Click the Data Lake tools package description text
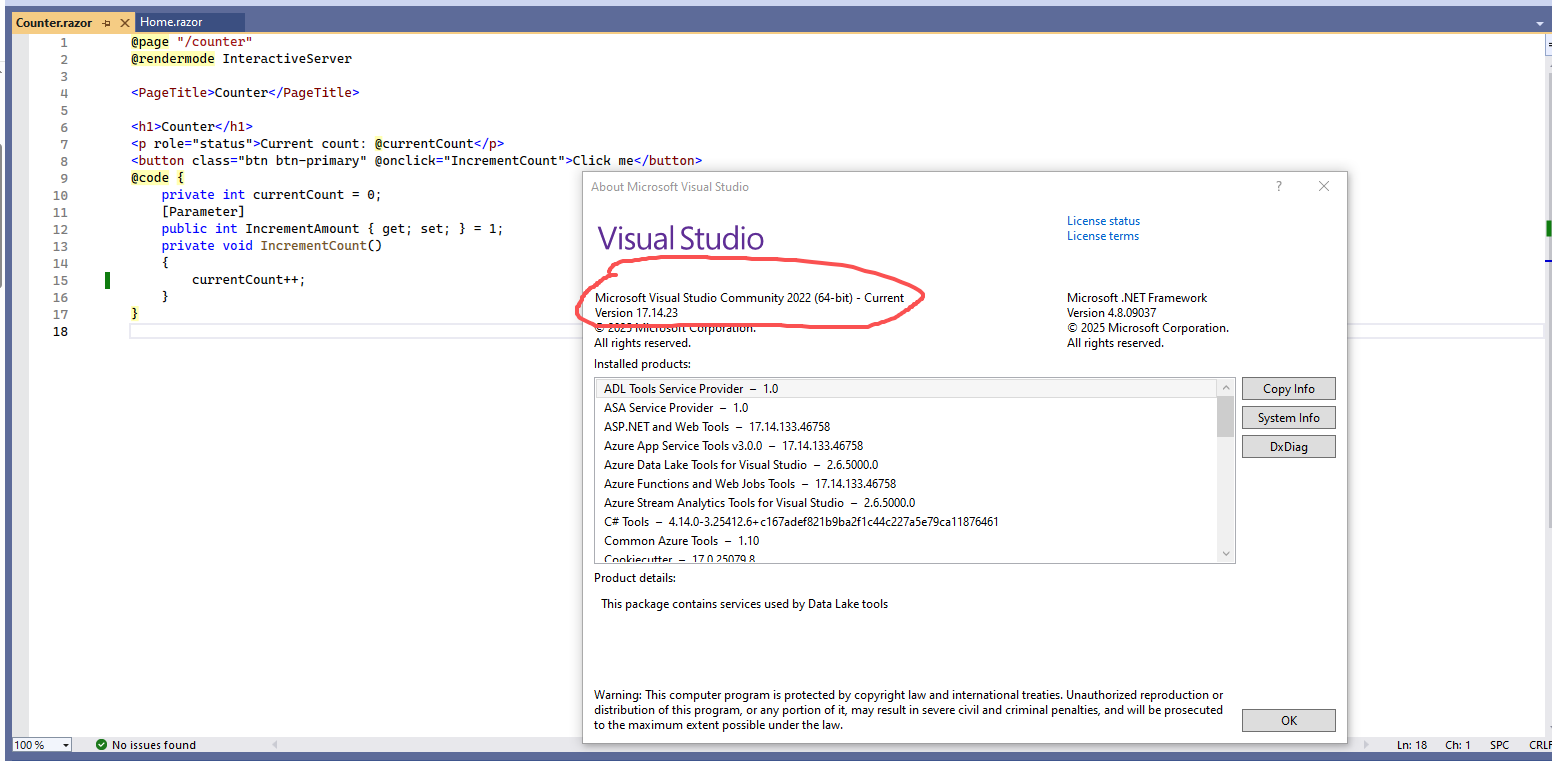The image size is (1552, 761). 744,604
